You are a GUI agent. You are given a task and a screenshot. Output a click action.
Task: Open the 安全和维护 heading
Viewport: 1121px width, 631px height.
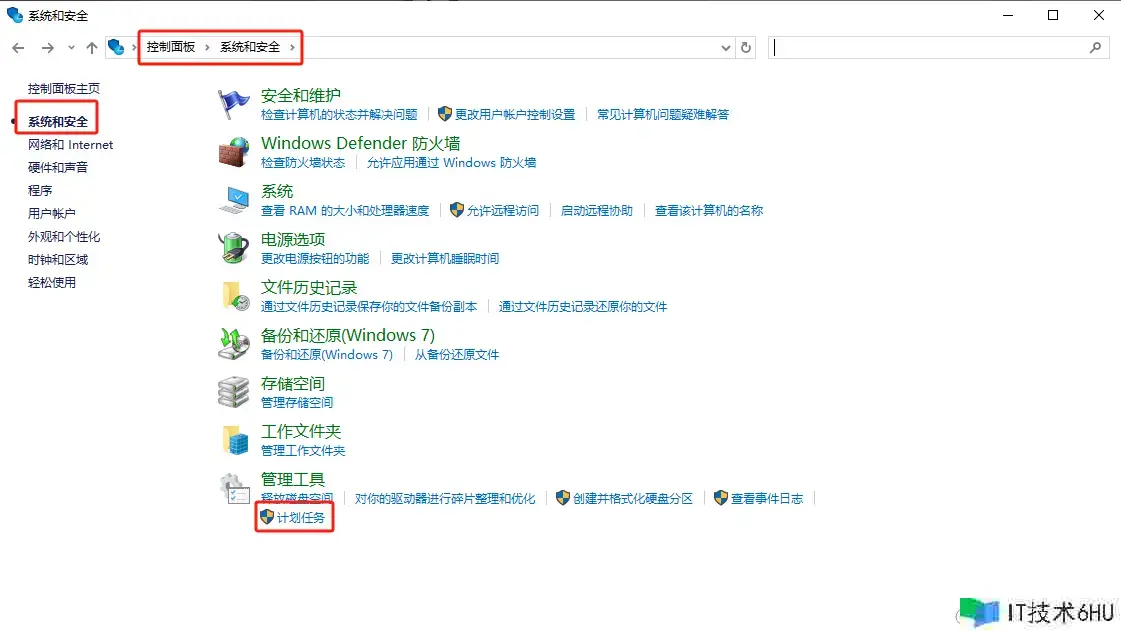300,95
